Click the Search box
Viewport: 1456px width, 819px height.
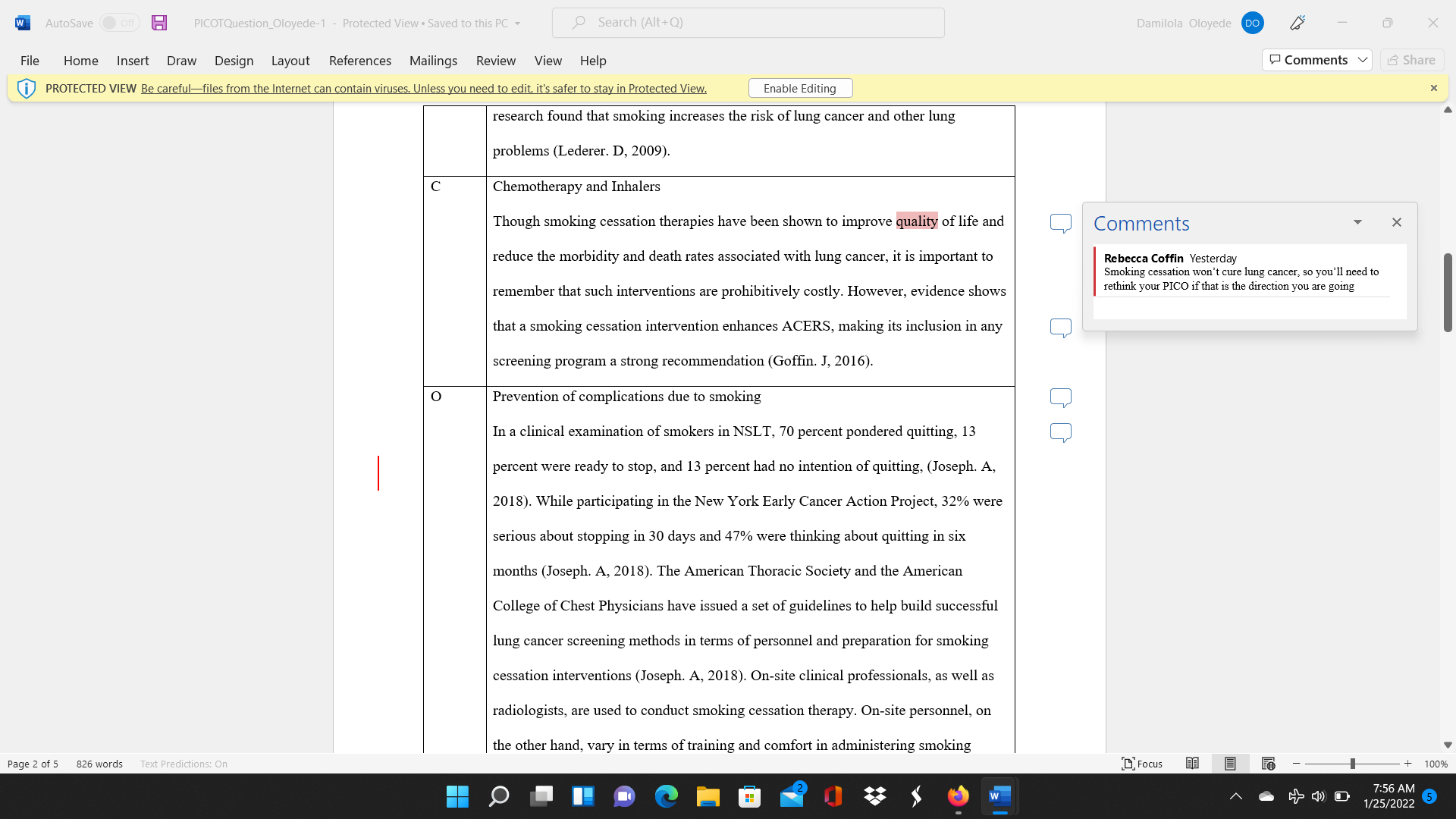[748, 23]
